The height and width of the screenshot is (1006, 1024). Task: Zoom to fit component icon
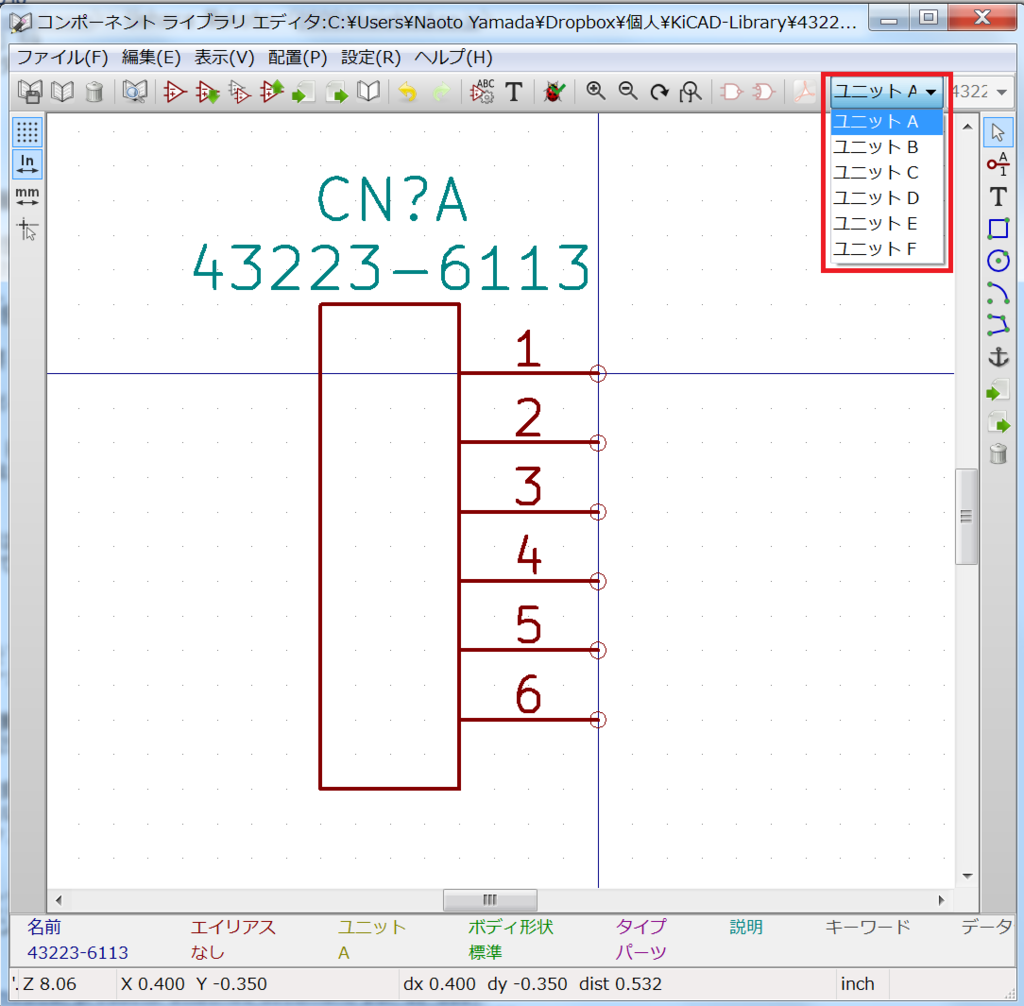pyautogui.click(x=690, y=91)
